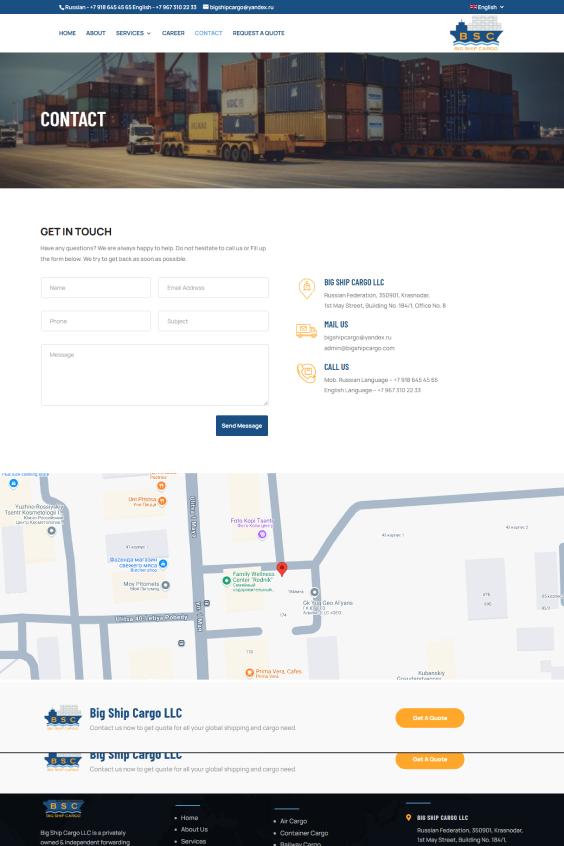
Task: Click the admin@bigshipcargo.com email address
Action: coord(359,348)
